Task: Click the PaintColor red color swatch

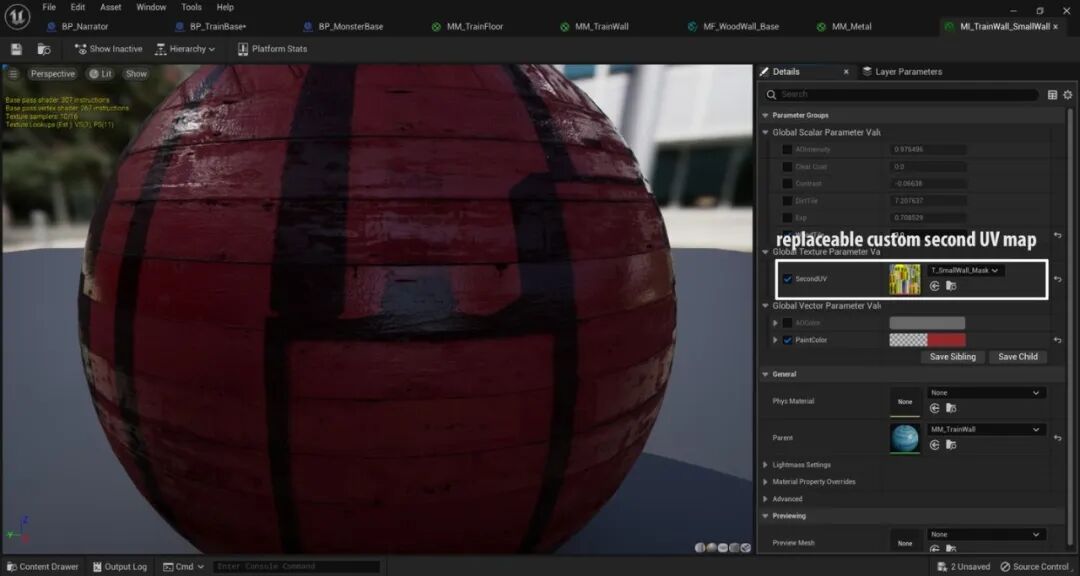Action: click(x=927, y=340)
